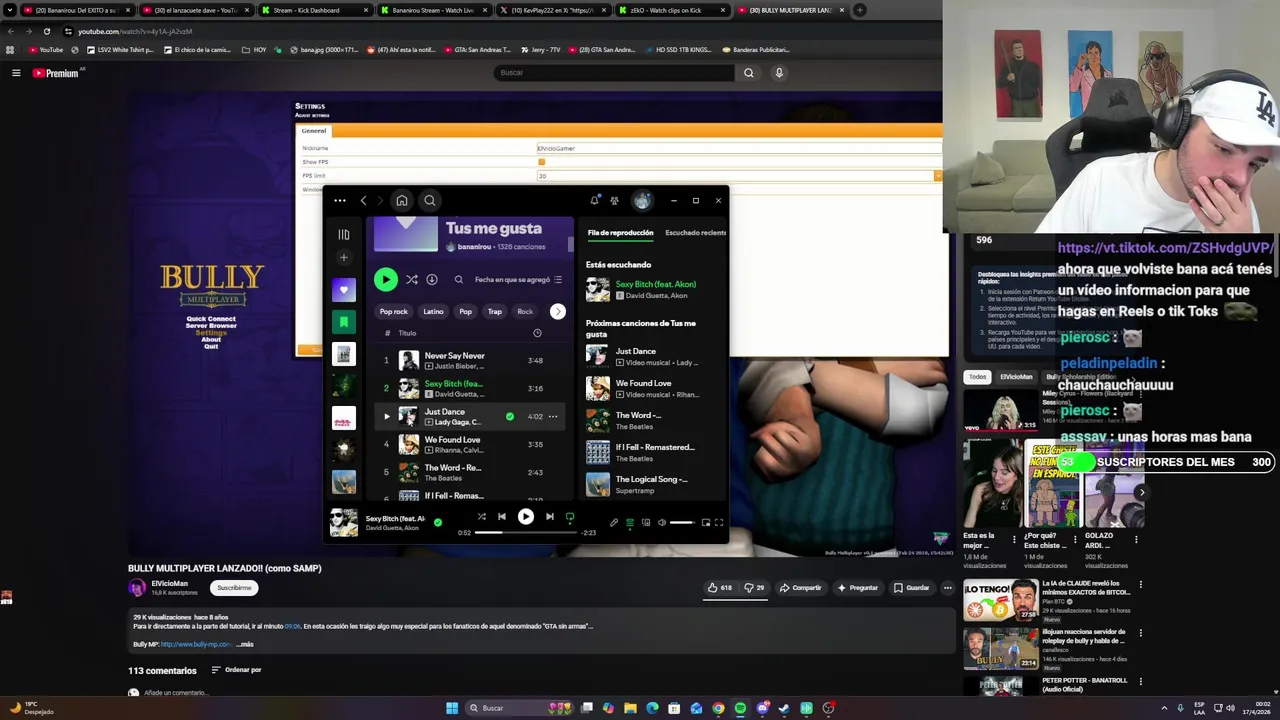Reload page with browser refresh button
Image resolution: width=1280 pixels, height=720 pixels.
point(46,31)
